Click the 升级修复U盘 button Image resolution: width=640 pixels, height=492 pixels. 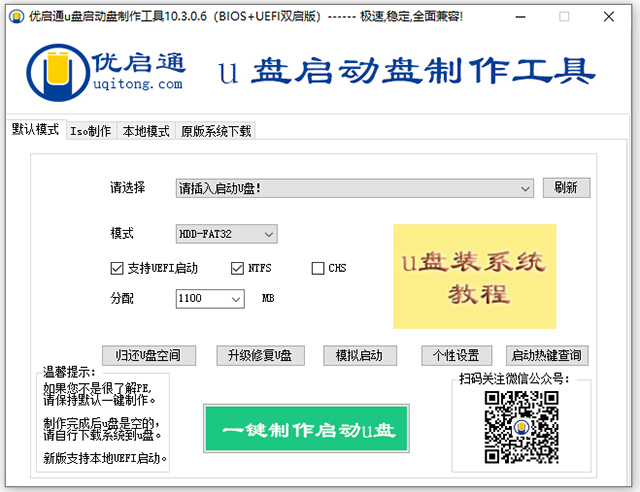260,356
